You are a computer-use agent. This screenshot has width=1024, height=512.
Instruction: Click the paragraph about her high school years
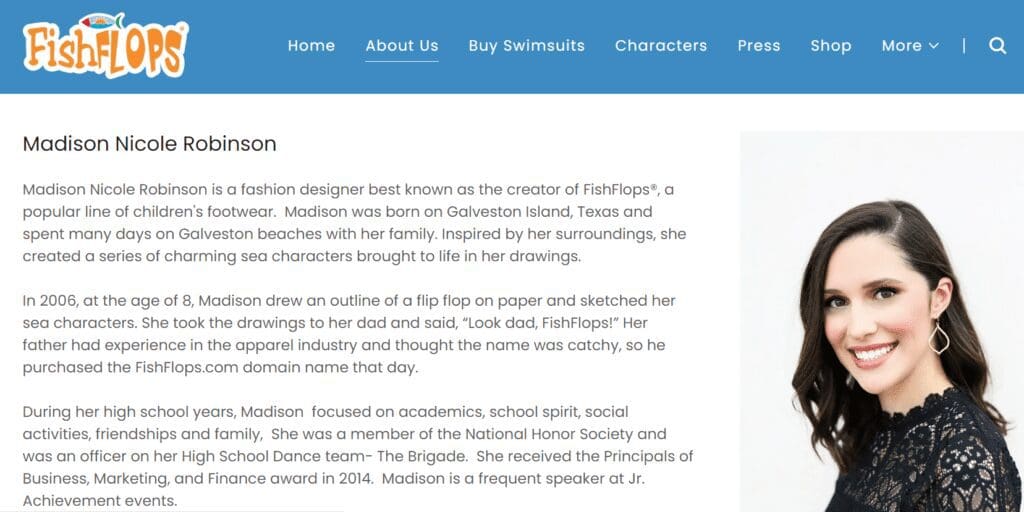coord(358,456)
